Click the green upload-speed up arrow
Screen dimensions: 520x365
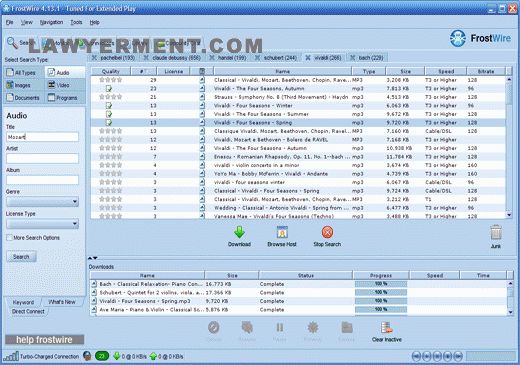pos(153,356)
